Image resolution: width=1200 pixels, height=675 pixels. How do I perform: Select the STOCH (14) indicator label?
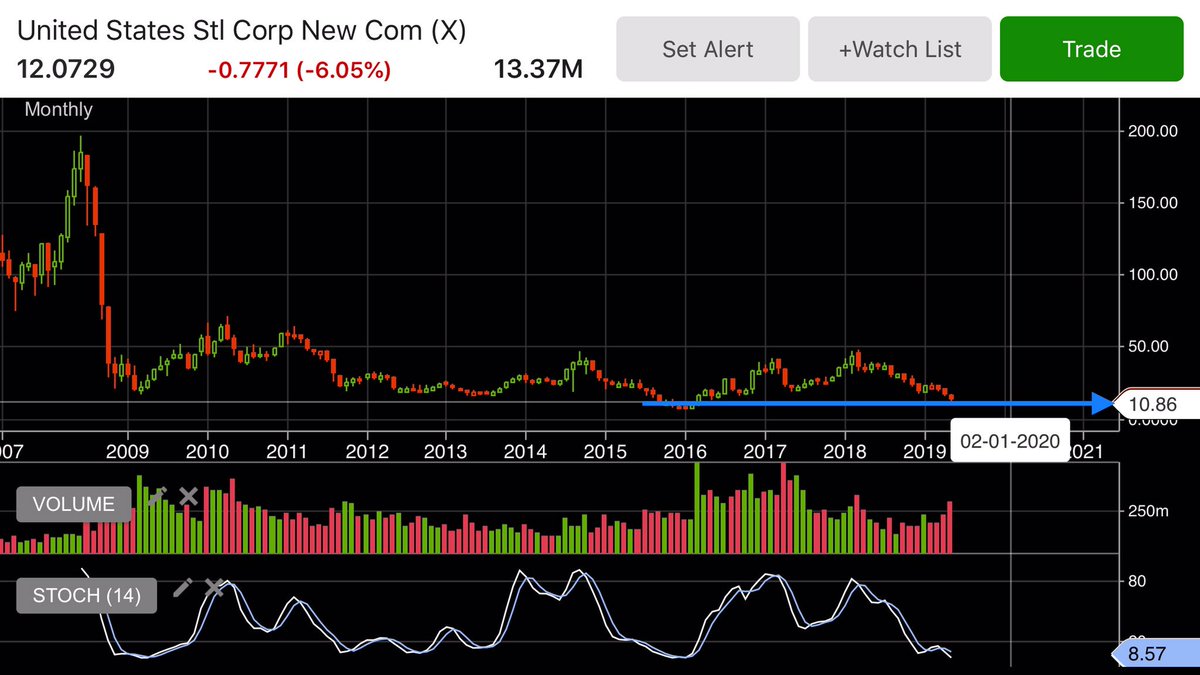pyautogui.click(x=86, y=596)
